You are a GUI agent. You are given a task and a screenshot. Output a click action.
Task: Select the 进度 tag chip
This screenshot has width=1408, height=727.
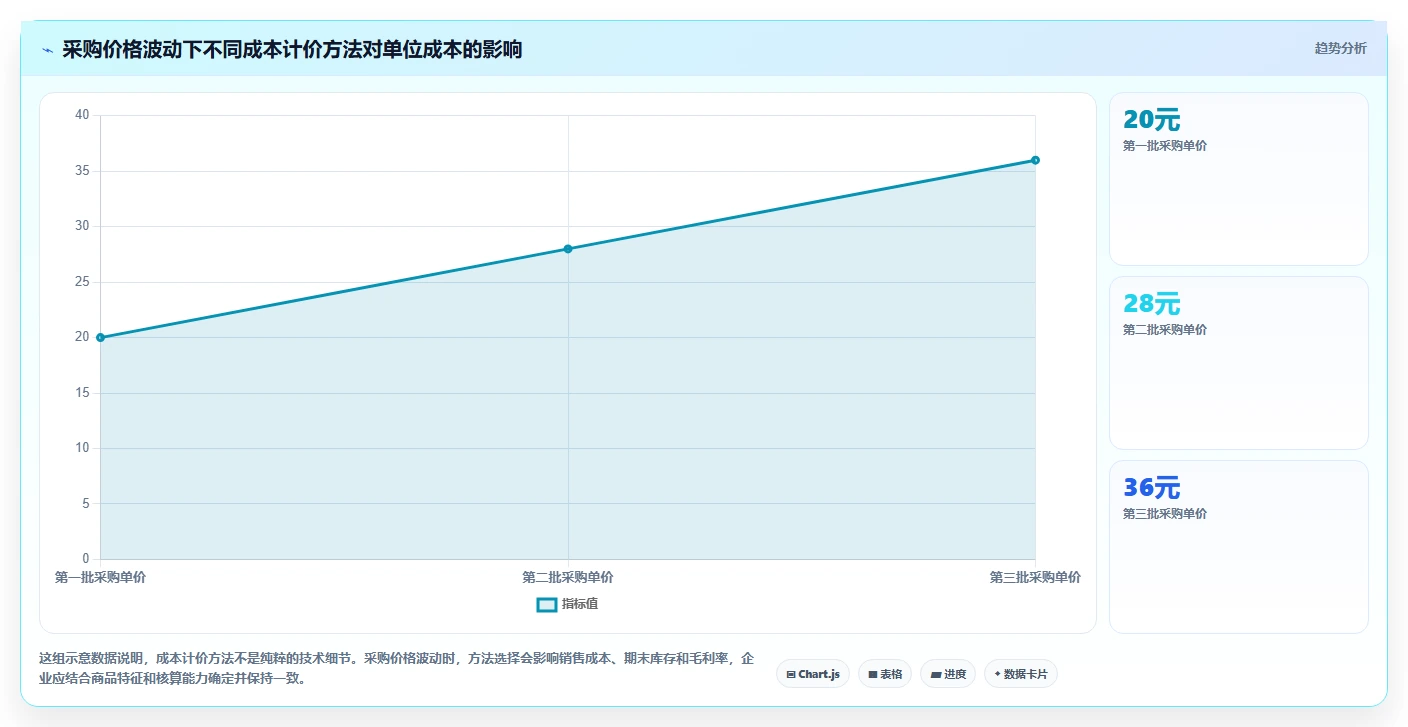coord(948,674)
